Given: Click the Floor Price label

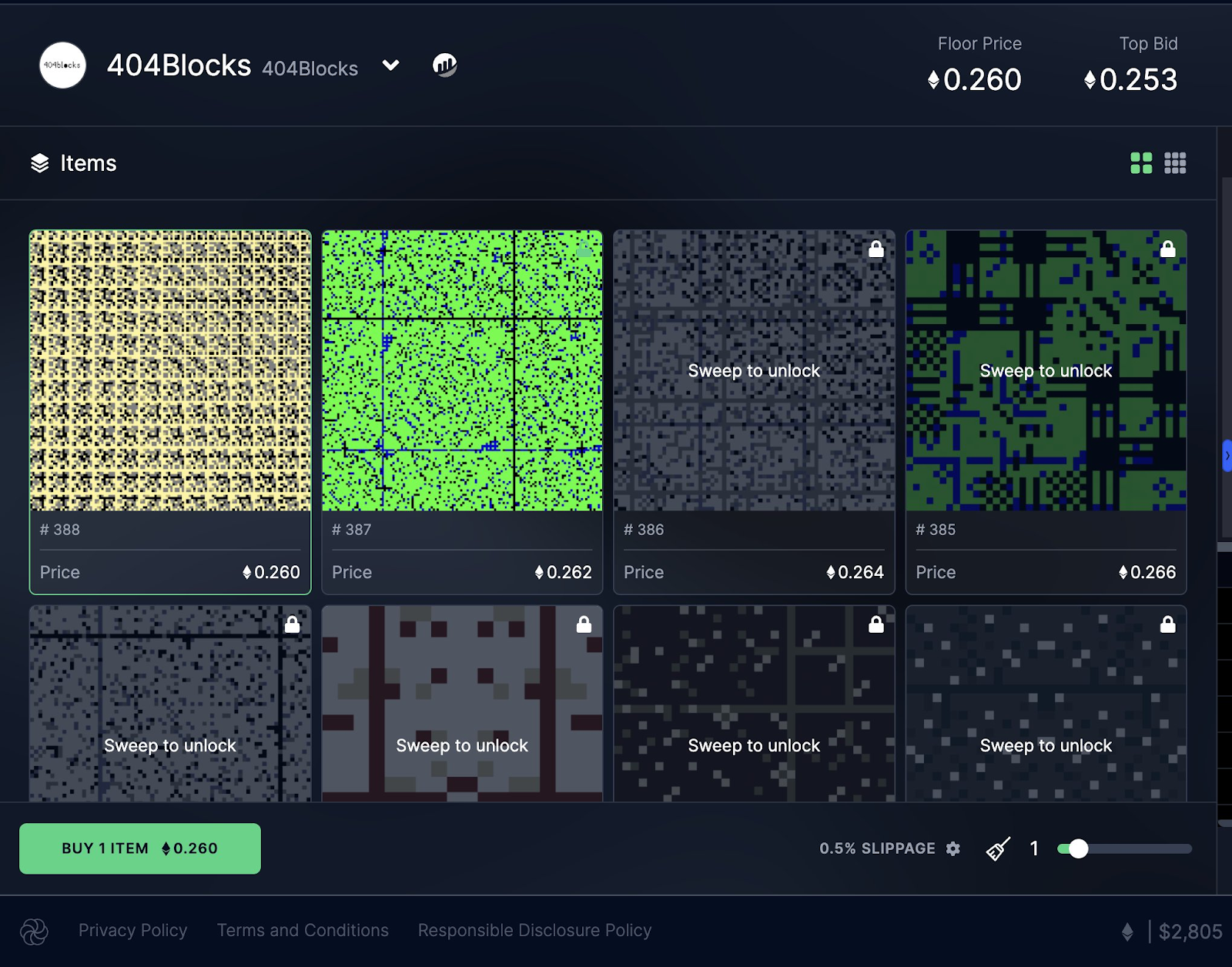Looking at the screenshot, I should pyautogui.click(x=979, y=44).
